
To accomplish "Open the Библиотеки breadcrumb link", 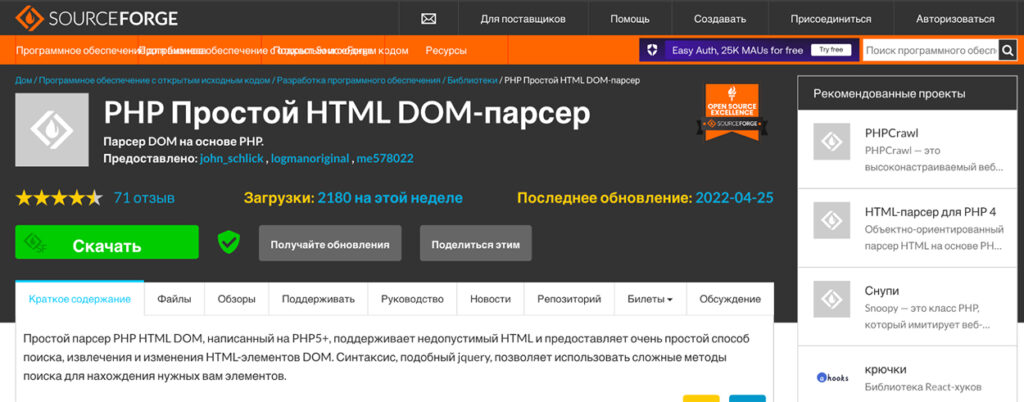I will pyautogui.click(x=472, y=81).
